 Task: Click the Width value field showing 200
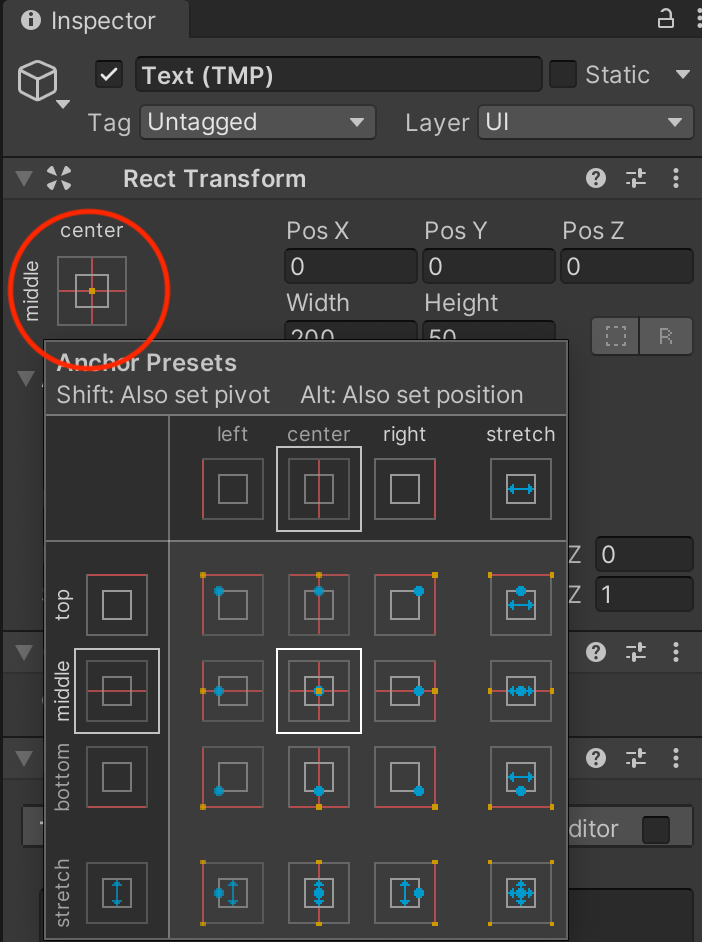click(x=350, y=331)
